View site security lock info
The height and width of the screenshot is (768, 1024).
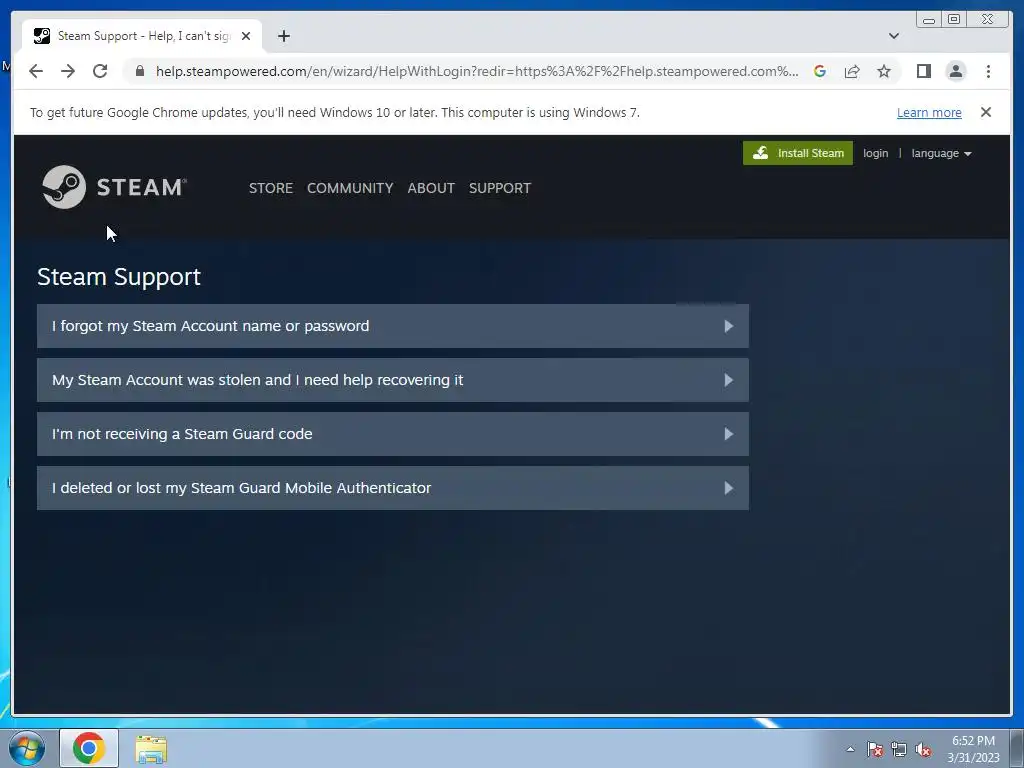point(140,71)
